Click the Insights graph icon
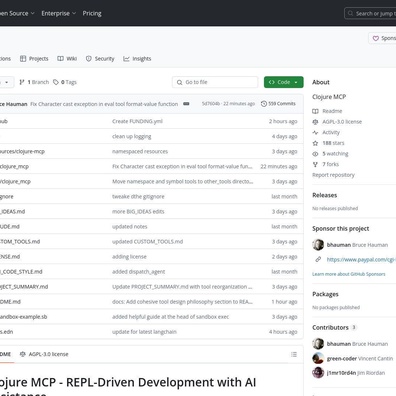396x396 pixels. pyautogui.click(x=126, y=59)
